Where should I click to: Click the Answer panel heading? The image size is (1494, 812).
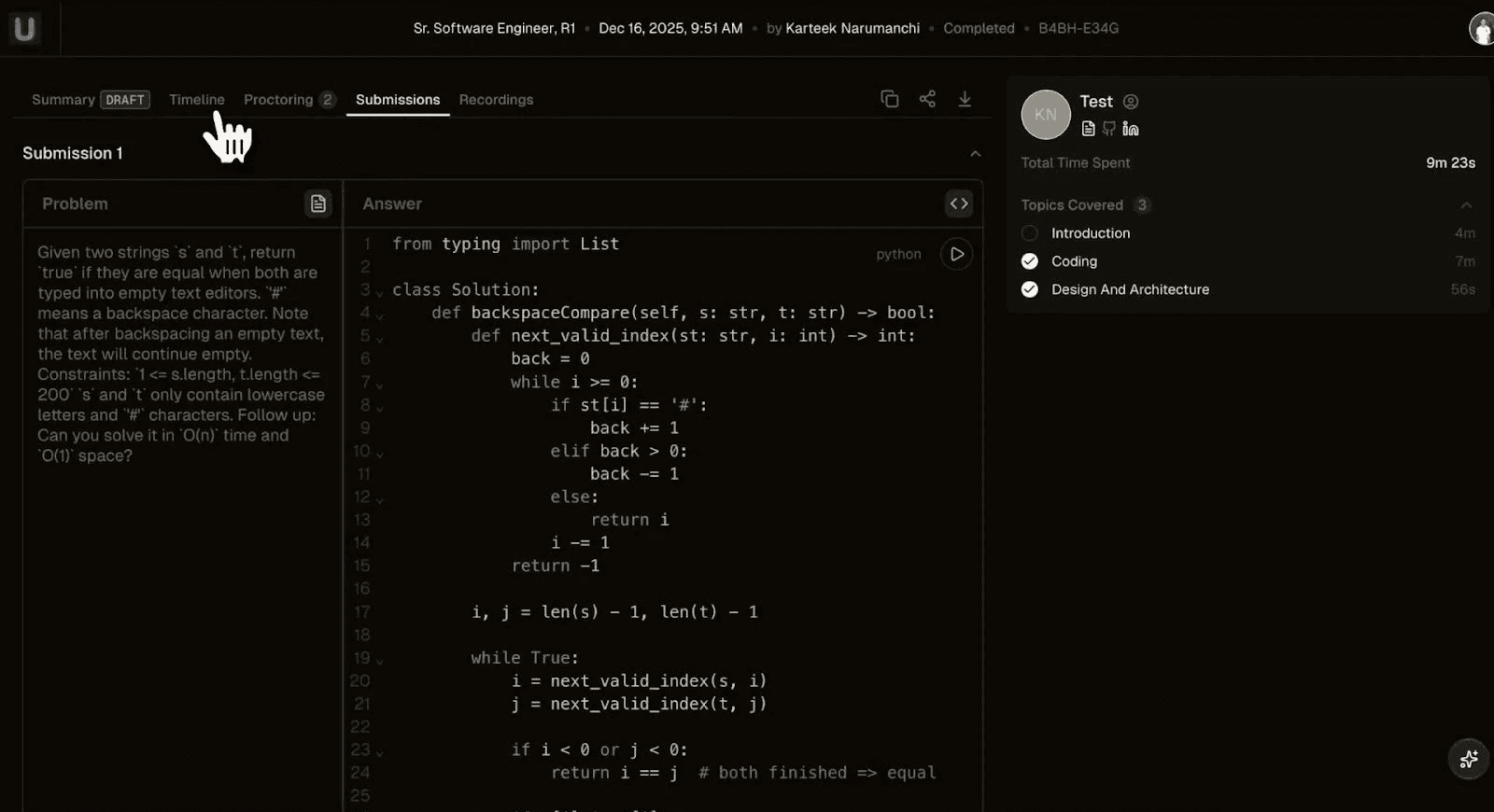point(392,203)
